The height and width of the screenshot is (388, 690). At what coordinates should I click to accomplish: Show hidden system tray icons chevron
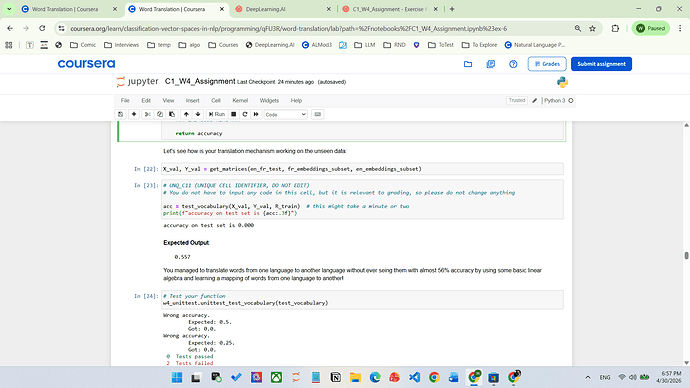(587, 377)
